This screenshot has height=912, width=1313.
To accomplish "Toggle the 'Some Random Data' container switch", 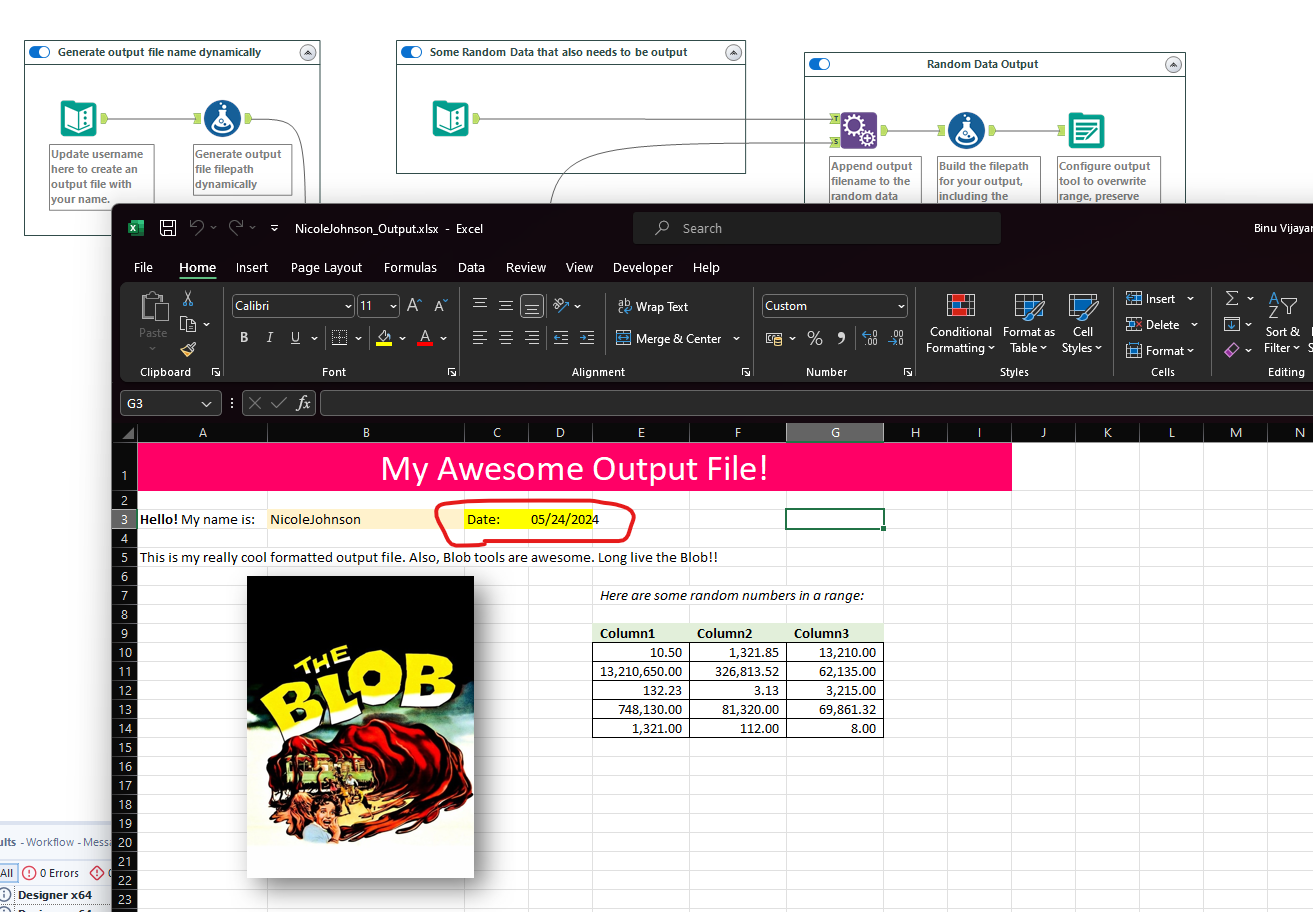I will (x=411, y=52).
